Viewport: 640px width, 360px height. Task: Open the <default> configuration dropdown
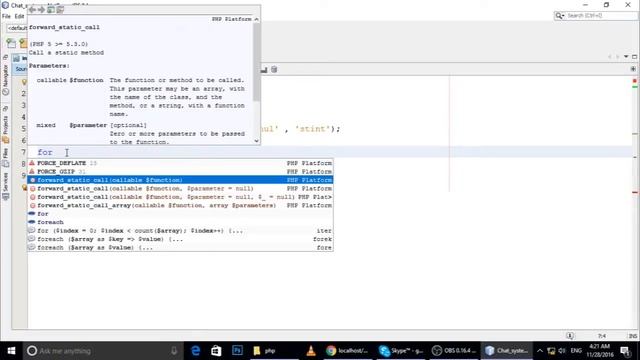coord(17,28)
